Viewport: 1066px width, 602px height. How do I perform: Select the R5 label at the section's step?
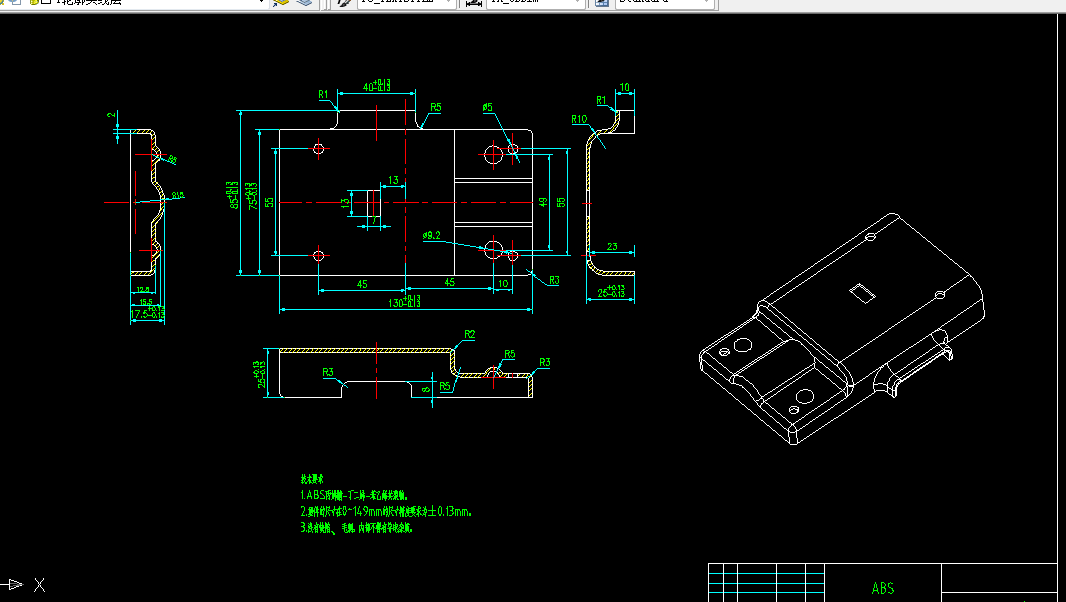[445, 386]
